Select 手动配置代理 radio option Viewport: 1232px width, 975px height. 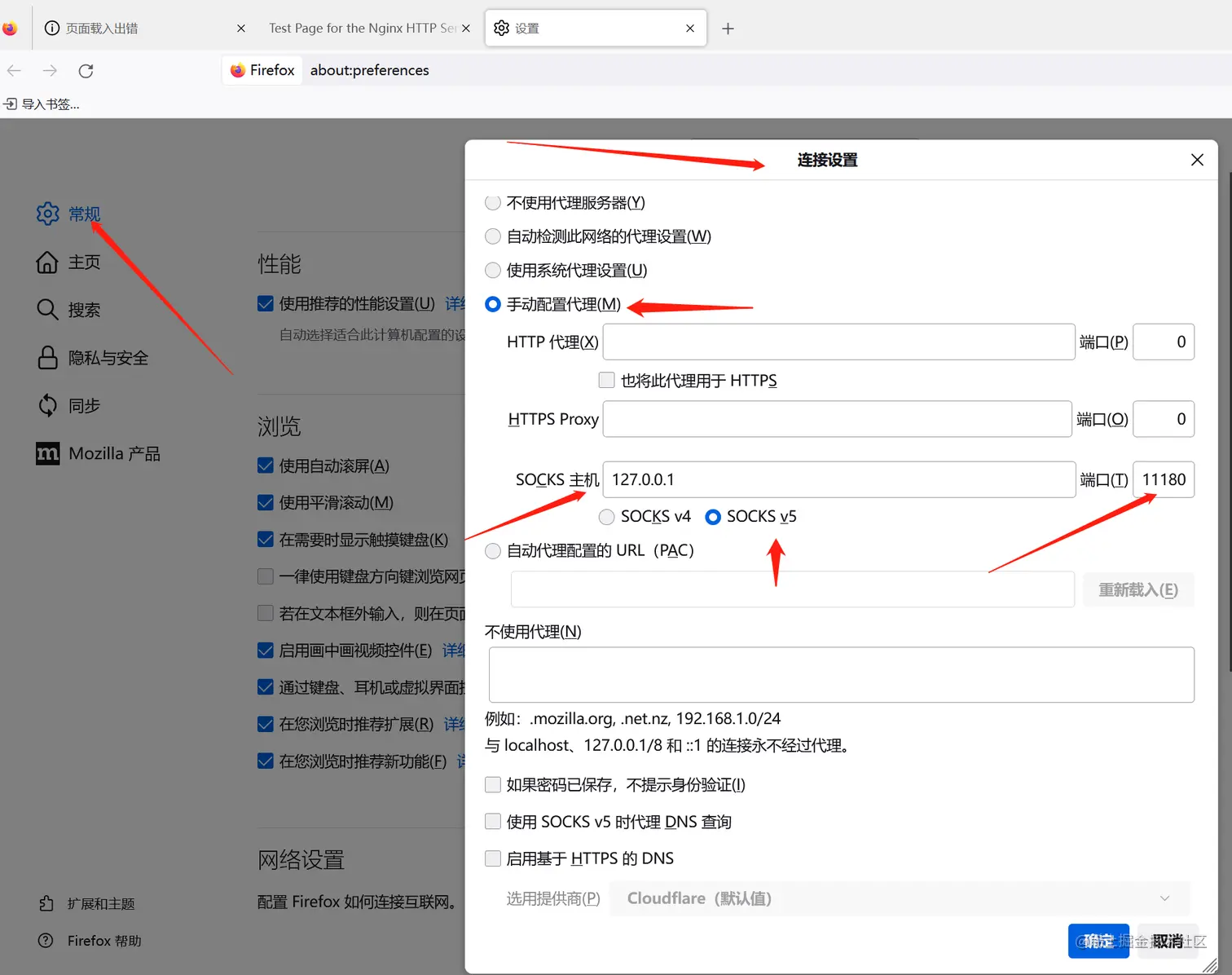click(x=493, y=304)
